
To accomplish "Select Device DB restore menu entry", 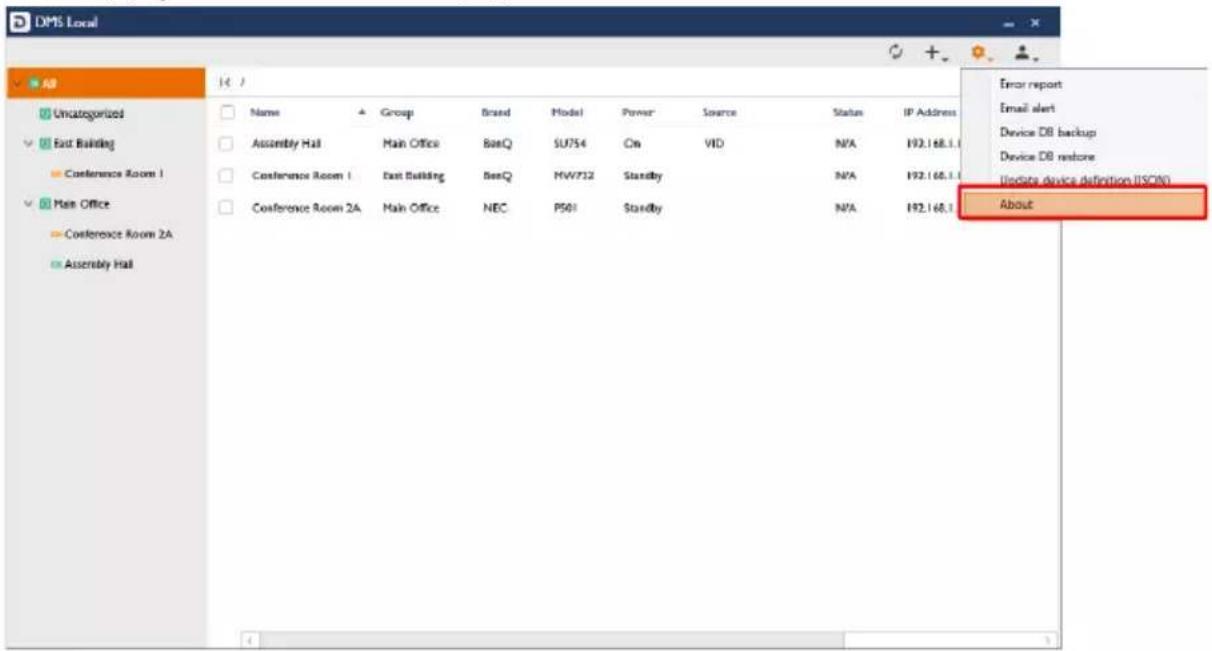I will [x=1047, y=157].
